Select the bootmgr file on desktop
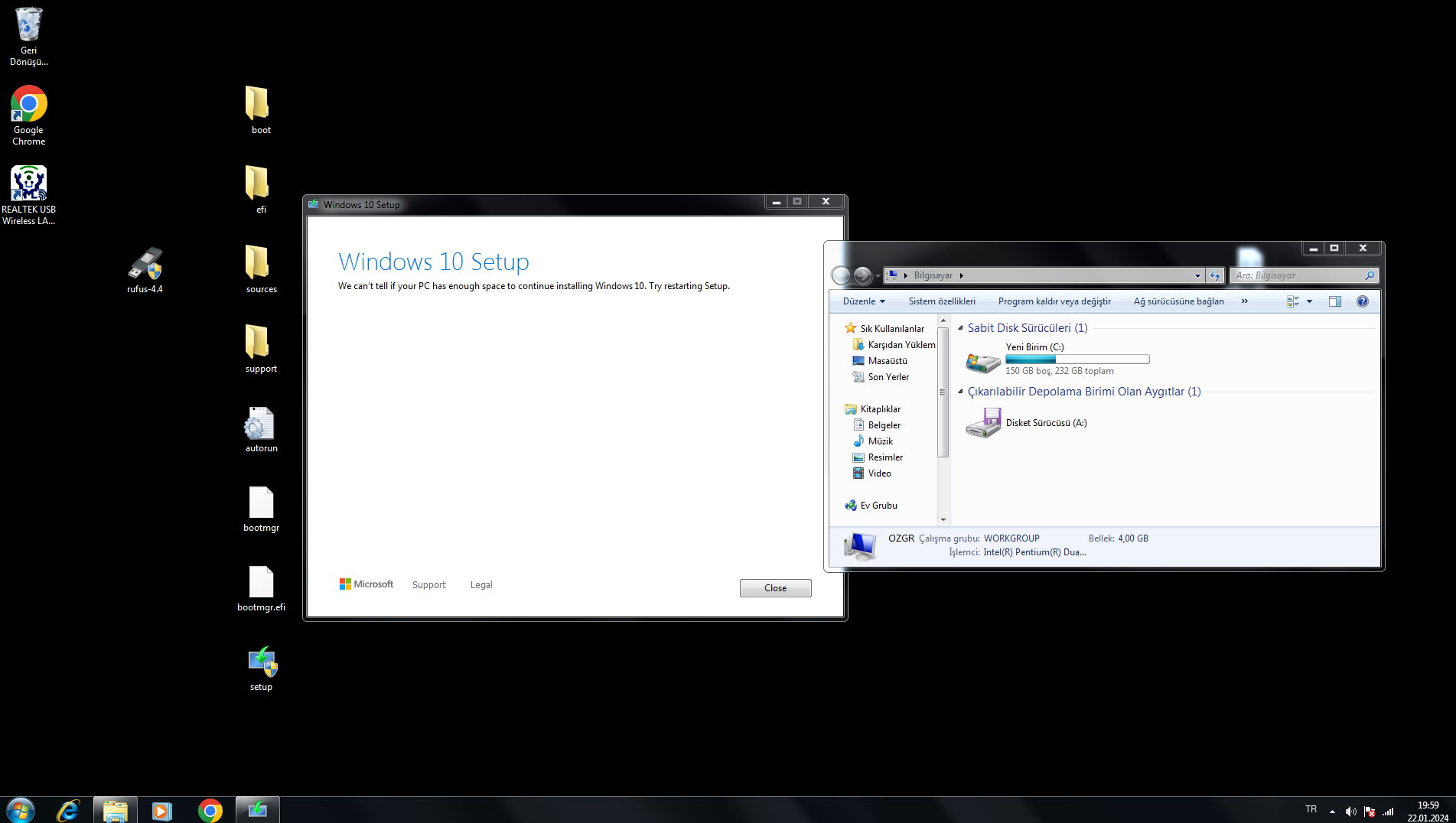Viewport: 1456px width, 823px height. click(261, 509)
